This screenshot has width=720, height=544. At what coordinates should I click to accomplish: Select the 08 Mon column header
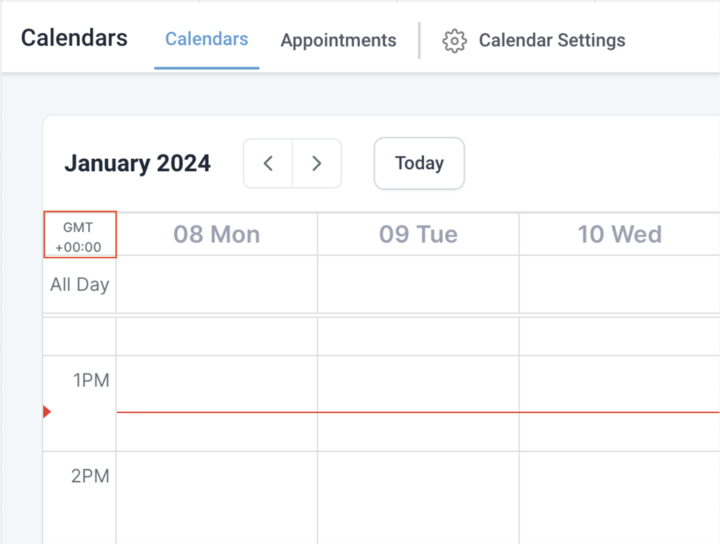pos(217,234)
